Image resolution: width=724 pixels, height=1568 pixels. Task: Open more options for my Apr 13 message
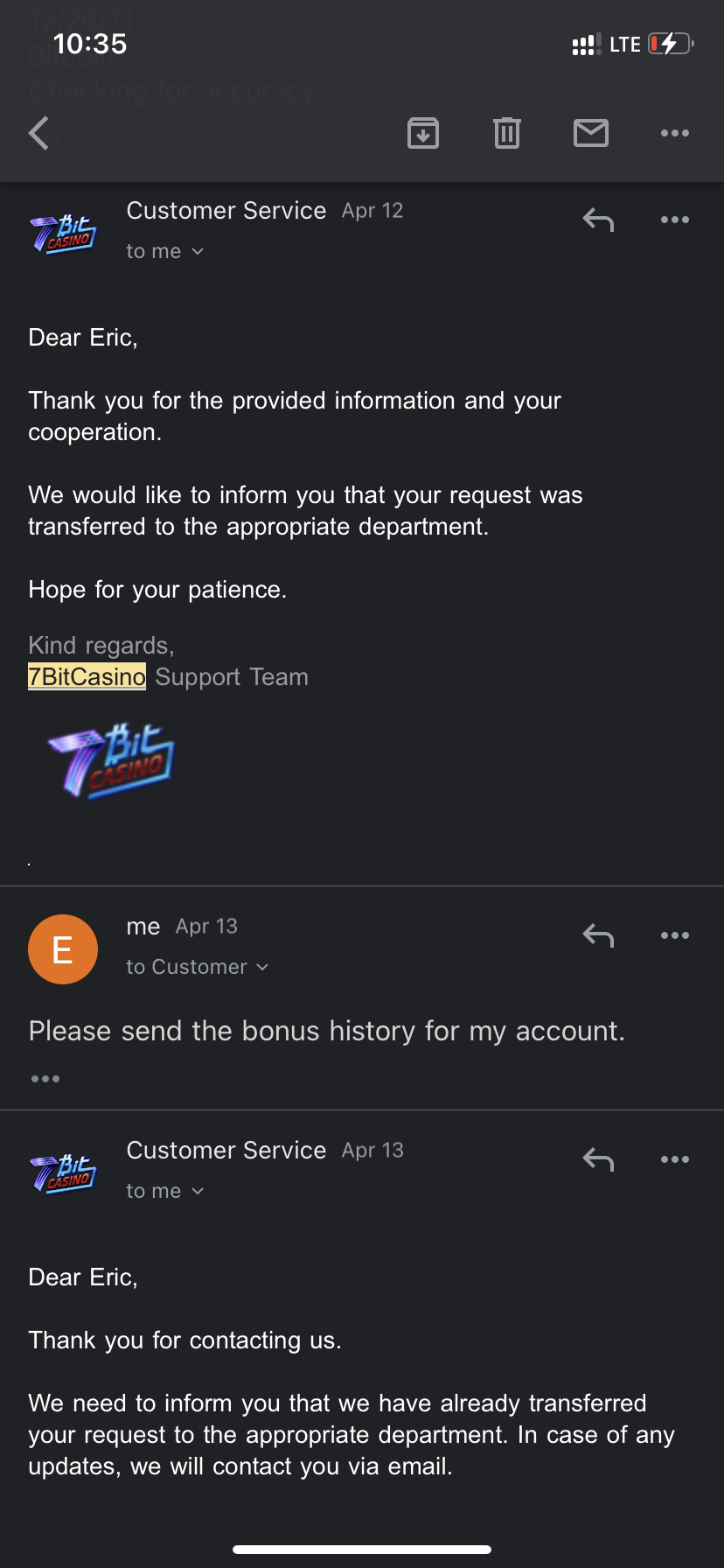click(x=675, y=935)
